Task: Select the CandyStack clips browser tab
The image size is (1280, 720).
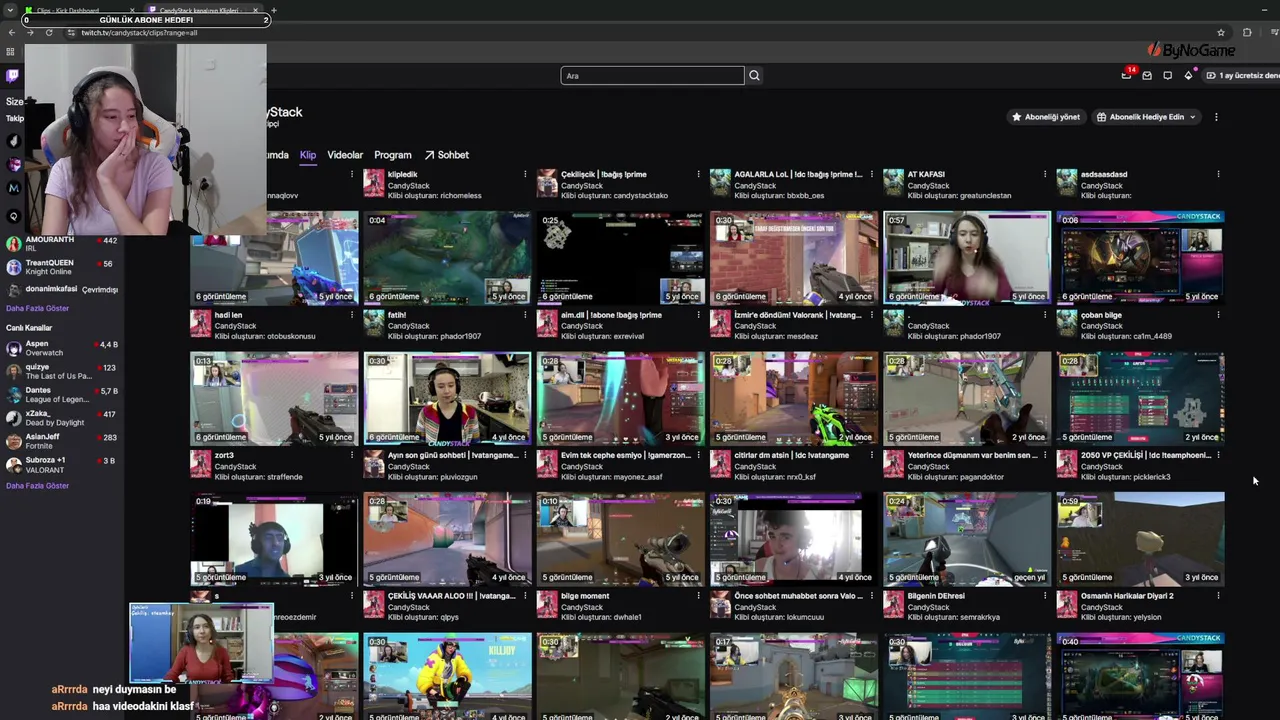Action: click(204, 11)
